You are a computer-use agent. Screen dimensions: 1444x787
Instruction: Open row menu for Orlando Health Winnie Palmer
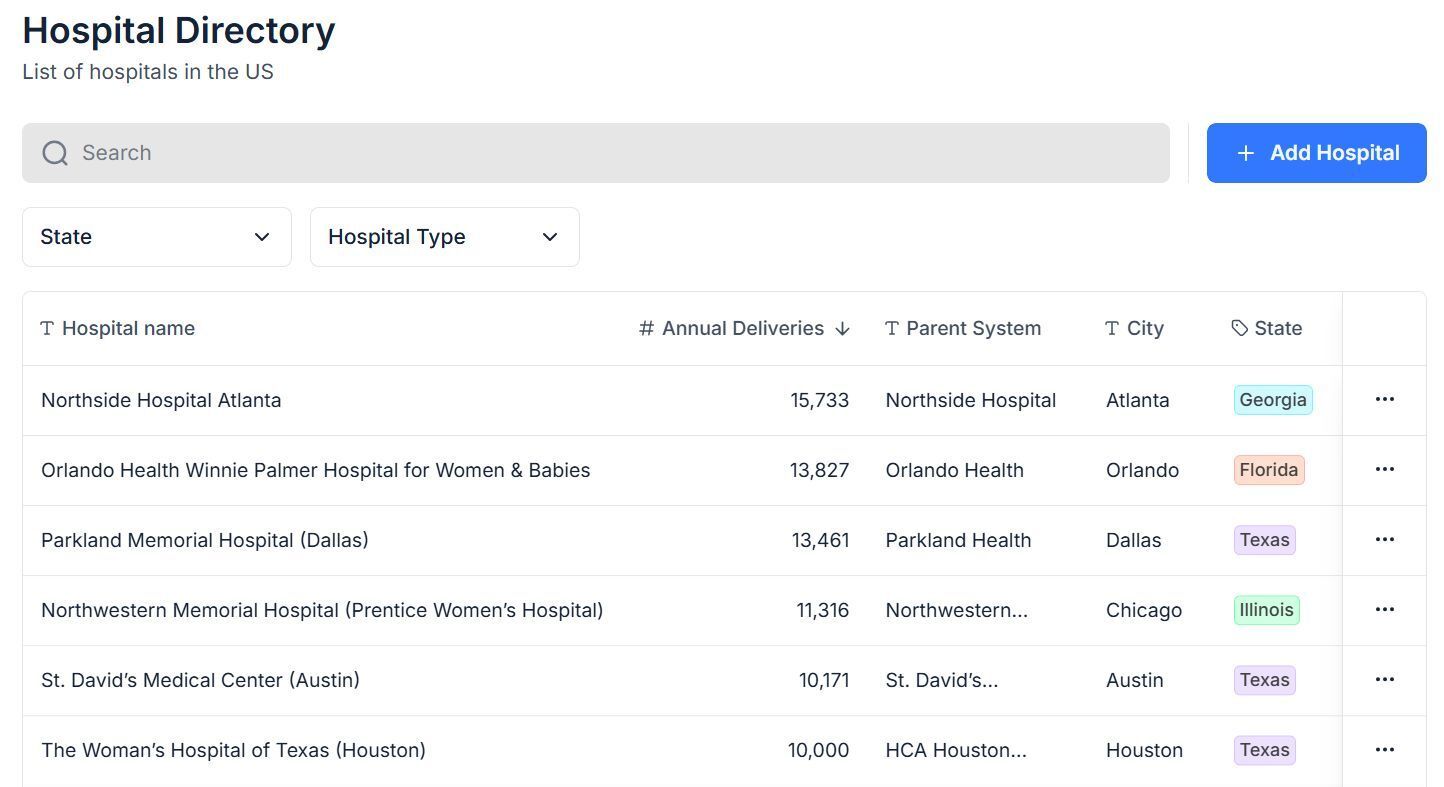(x=1384, y=470)
